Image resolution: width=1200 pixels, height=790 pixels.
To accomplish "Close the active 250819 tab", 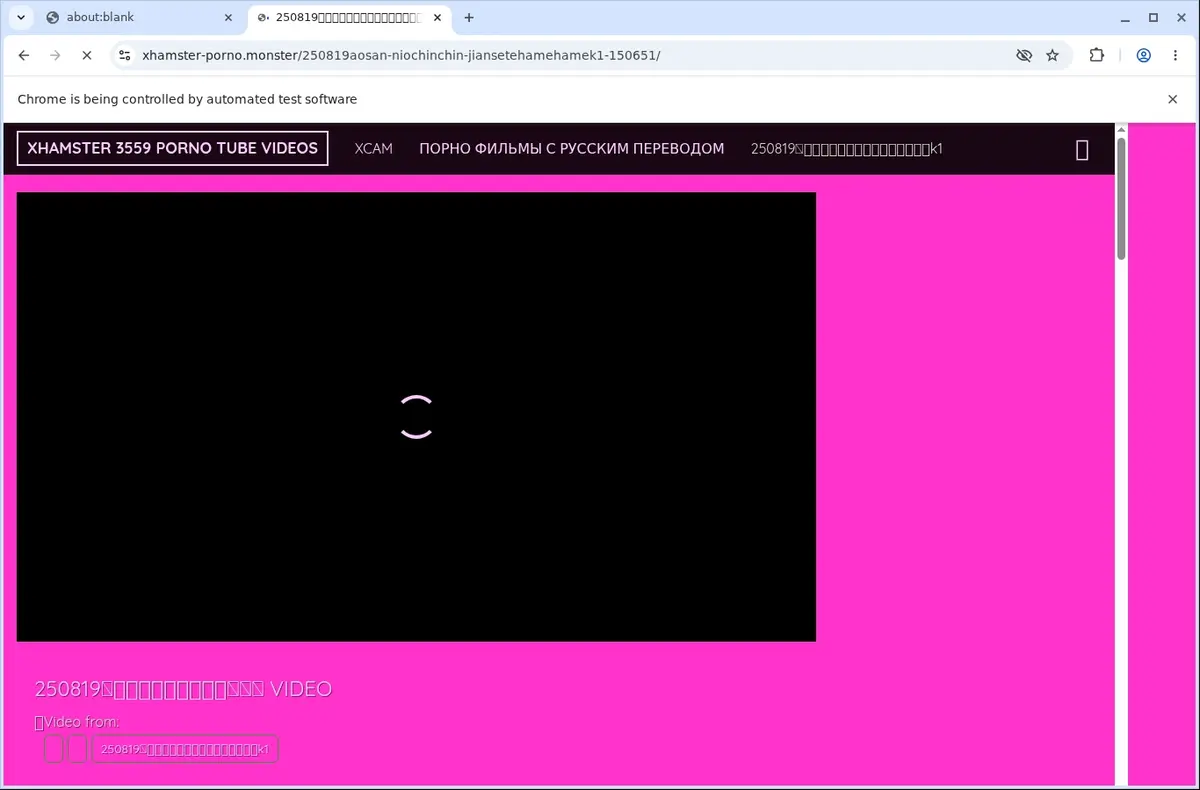I will (x=439, y=17).
